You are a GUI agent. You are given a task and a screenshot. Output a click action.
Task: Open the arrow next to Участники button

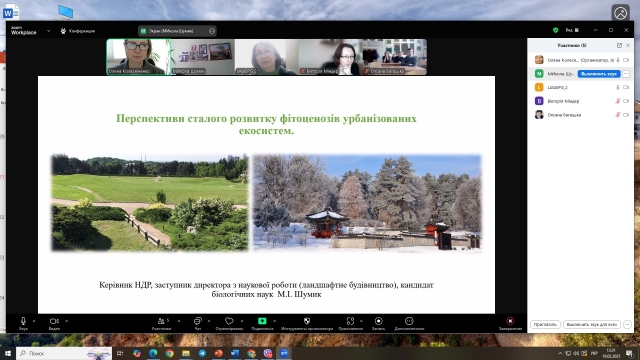179,321
